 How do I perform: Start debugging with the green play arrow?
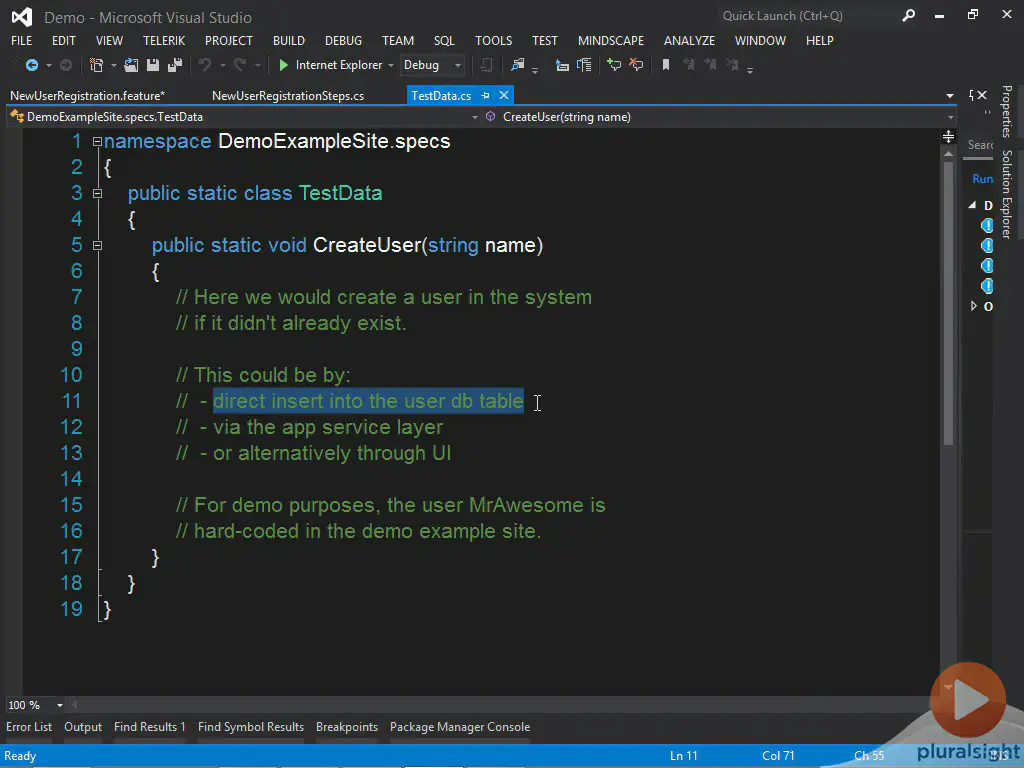[x=284, y=65]
